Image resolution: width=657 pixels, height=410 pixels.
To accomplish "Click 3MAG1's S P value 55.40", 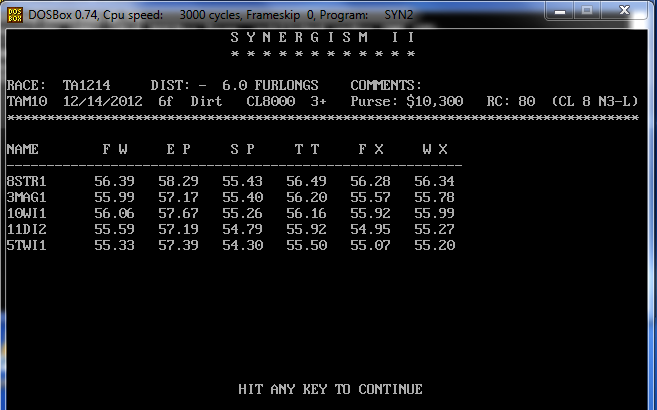I will pyautogui.click(x=243, y=197).
